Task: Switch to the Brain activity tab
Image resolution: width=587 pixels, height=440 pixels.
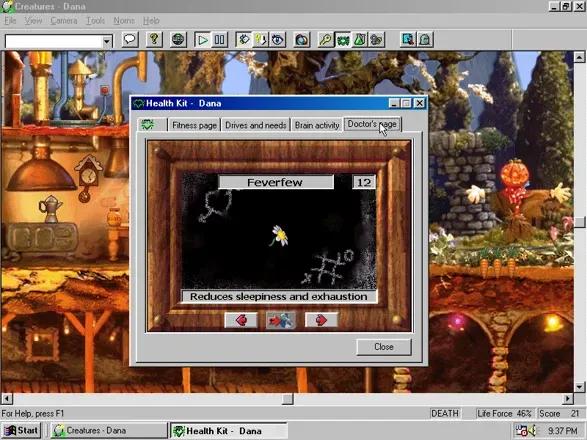Action: [x=317, y=125]
